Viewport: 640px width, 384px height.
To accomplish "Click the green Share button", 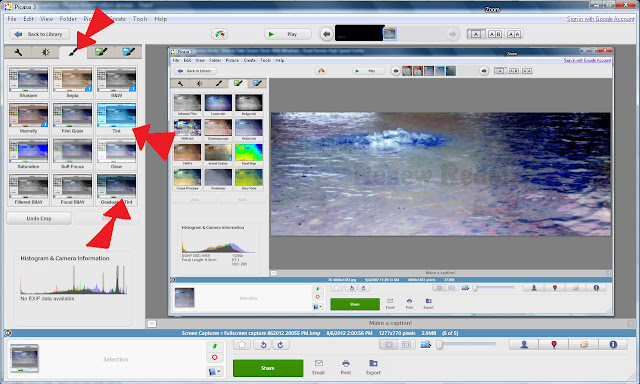I will (x=268, y=368).
